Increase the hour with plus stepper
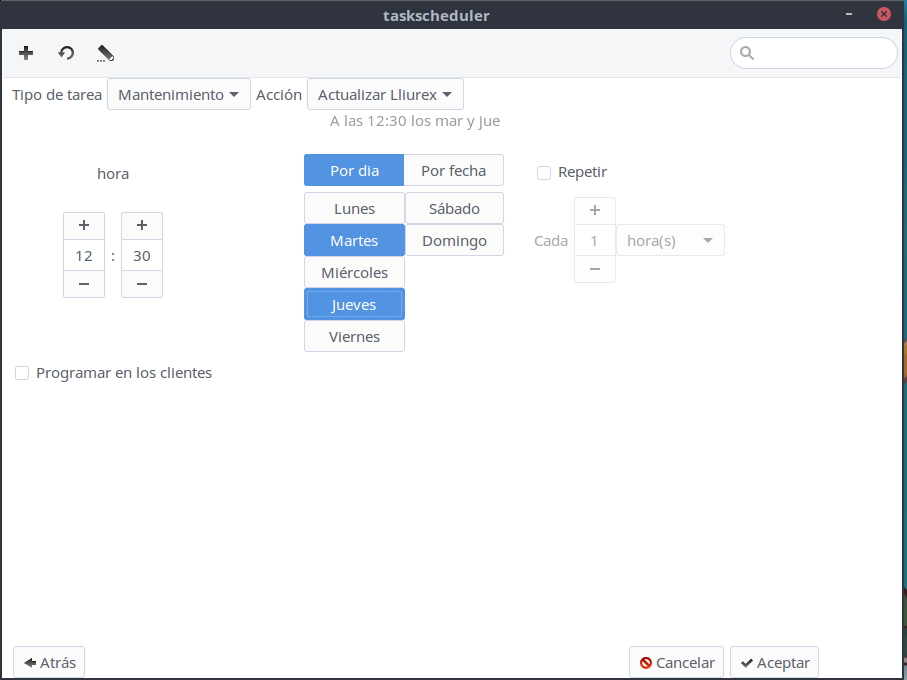Image resolution: width=907 pixels, height=680 pixels. tap(84, 226)
